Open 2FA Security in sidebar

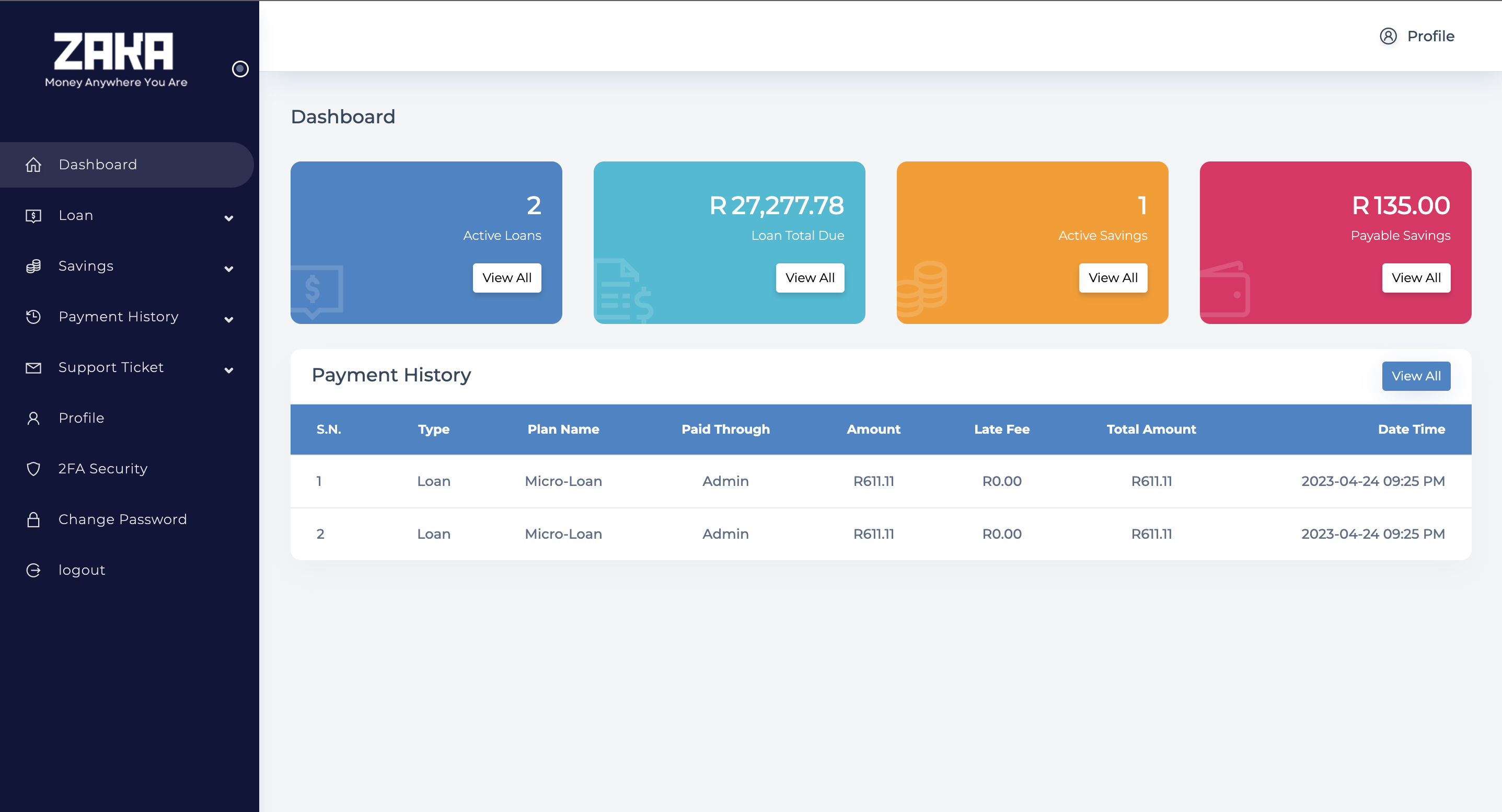102,469
